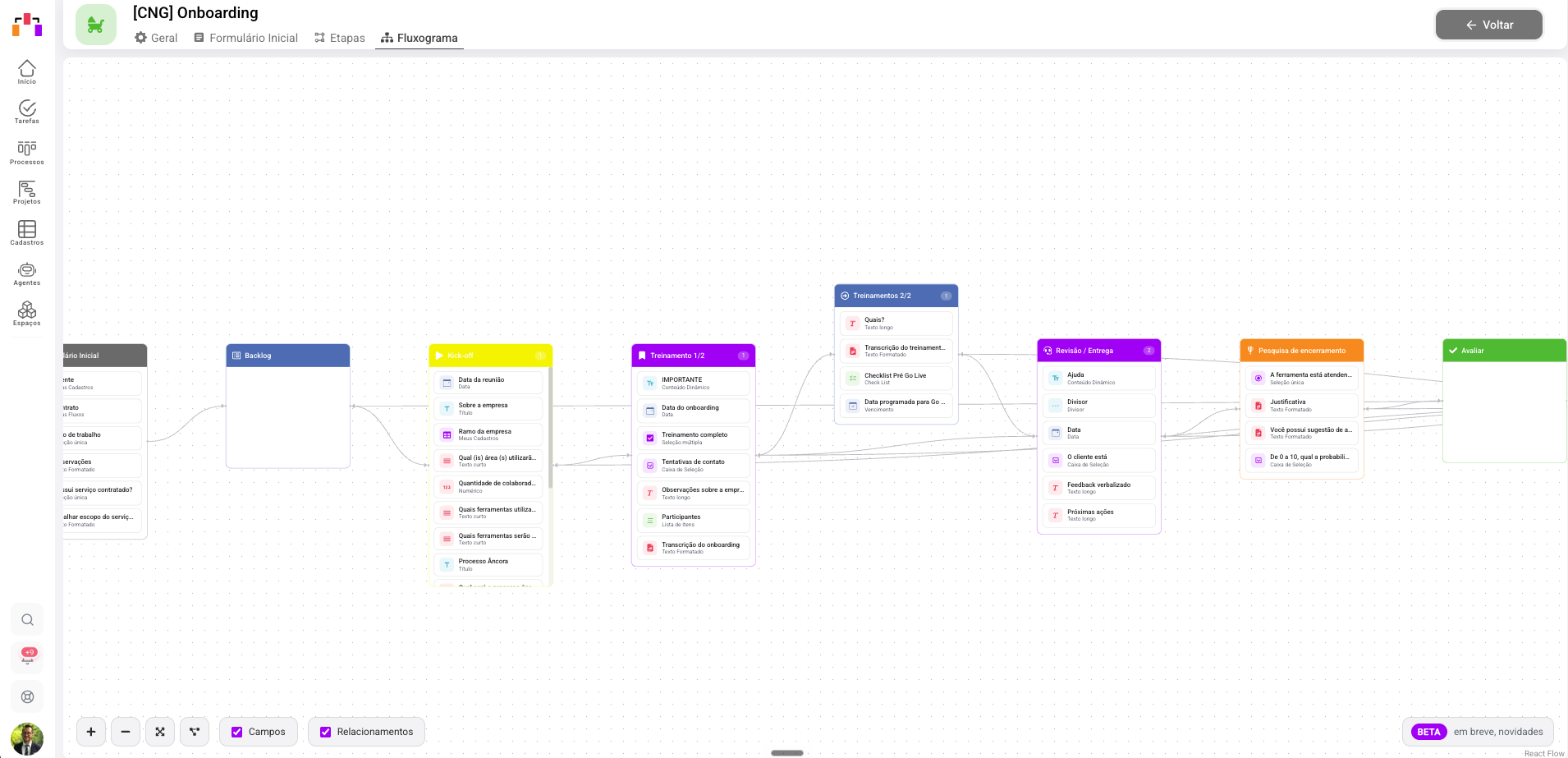Open the Espaços cubes icon
Screen dimensions: 1568x758
coord(27,314)
